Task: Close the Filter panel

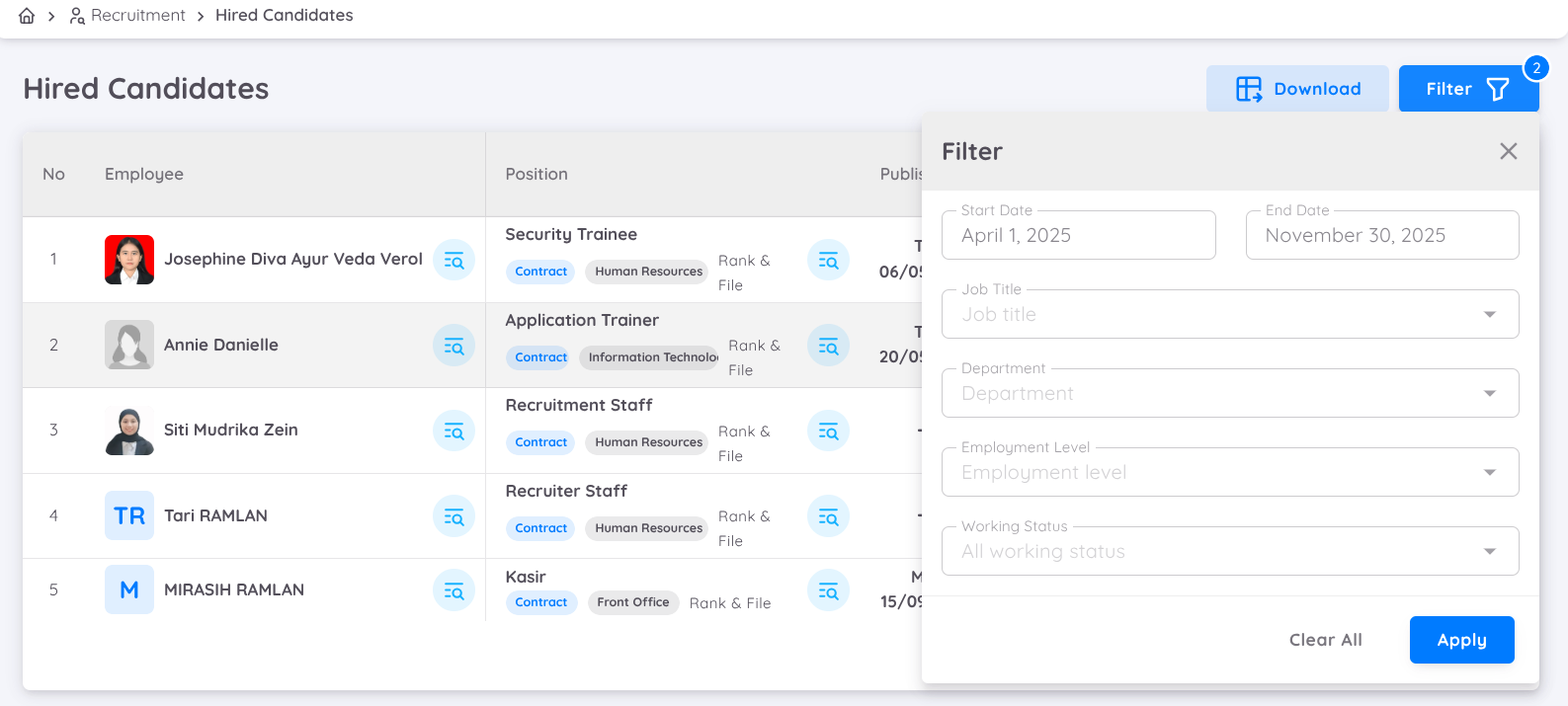Action: [1508, 151]
